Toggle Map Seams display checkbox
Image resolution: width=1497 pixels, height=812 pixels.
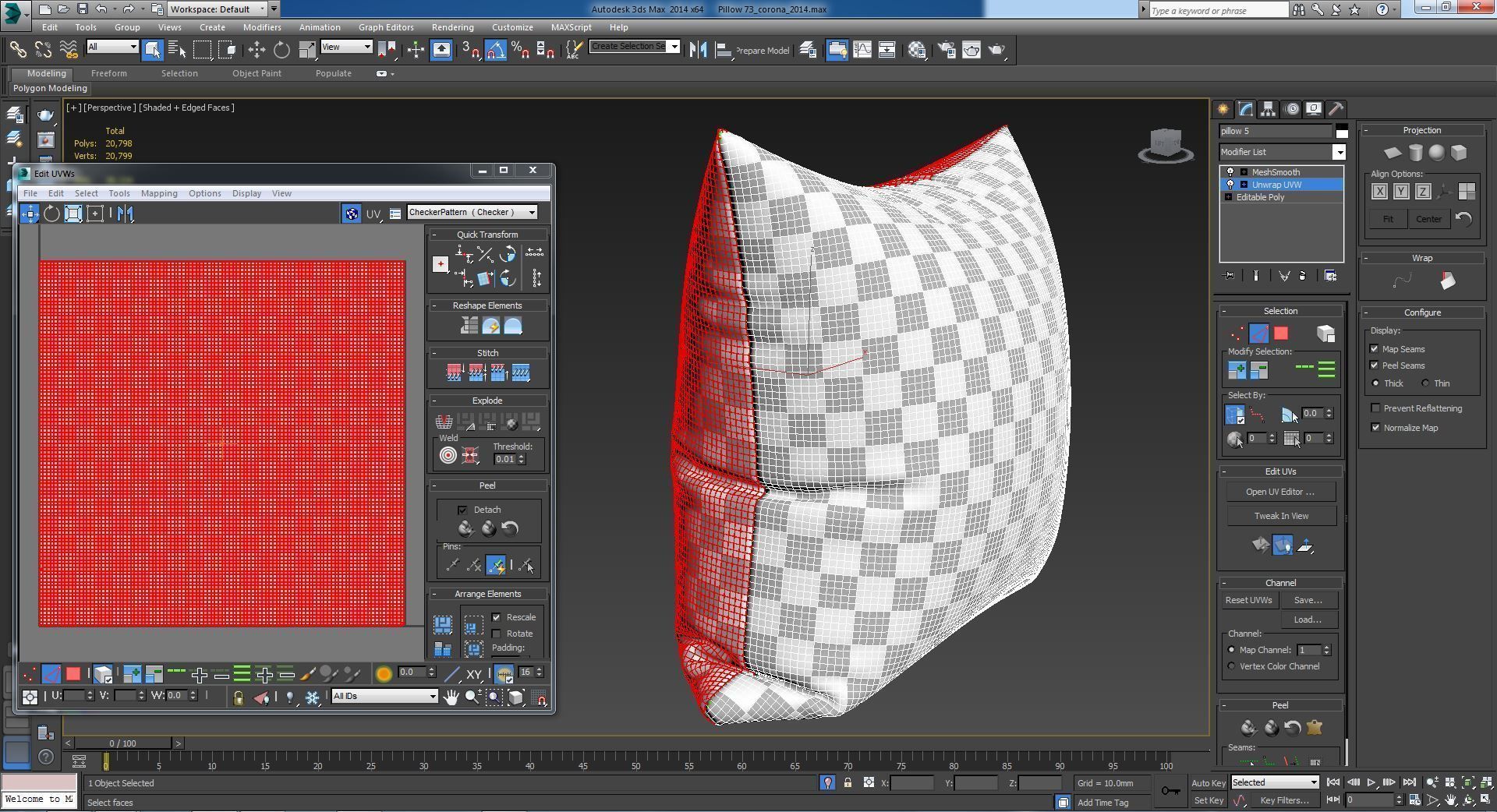click(1375, 349)
